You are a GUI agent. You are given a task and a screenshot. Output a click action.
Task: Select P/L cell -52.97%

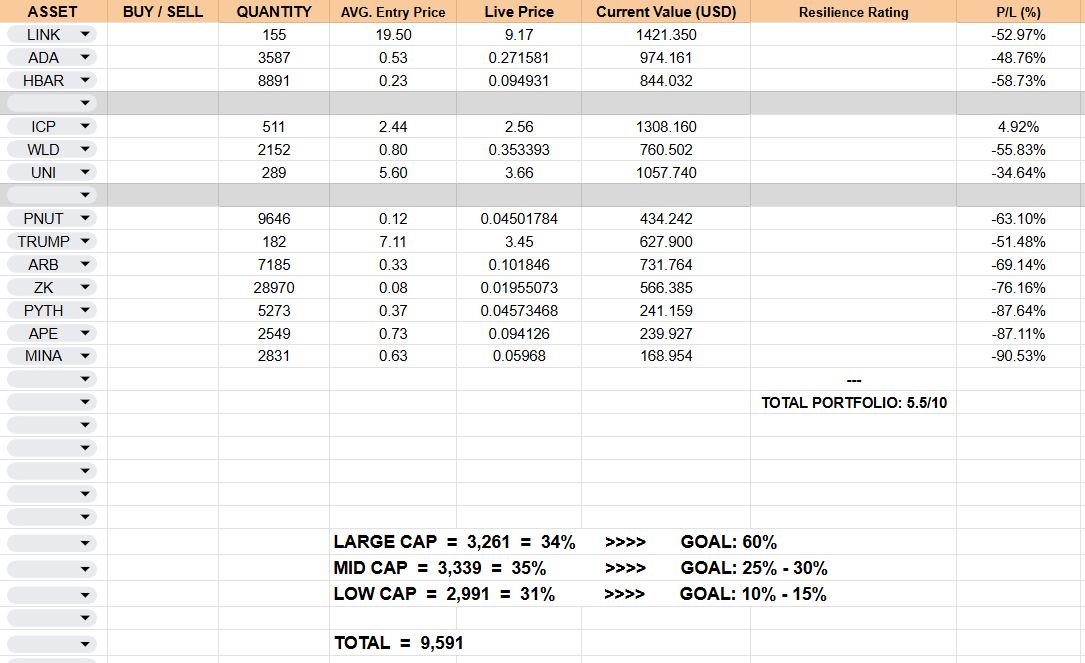pyautogui.click(x=1018, y=35)
